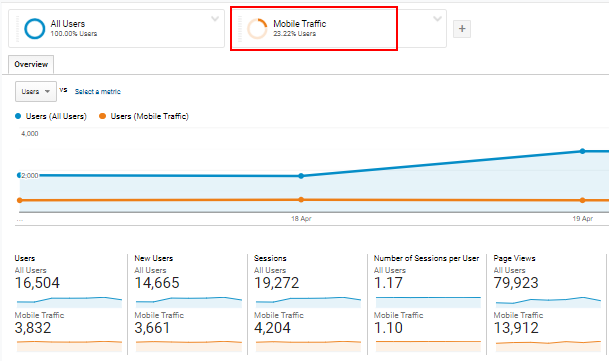This screenshot has width=609, height=361.
Task: Grab the Mobile Traffic segment drag handle
Action: coord(240,29)
